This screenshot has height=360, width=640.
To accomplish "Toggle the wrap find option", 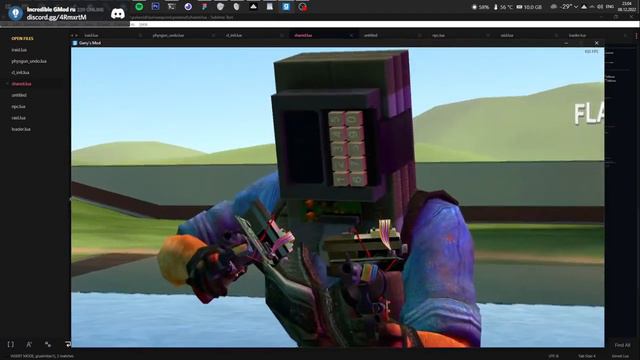I will pyautogui.click(x=68, y=344).
